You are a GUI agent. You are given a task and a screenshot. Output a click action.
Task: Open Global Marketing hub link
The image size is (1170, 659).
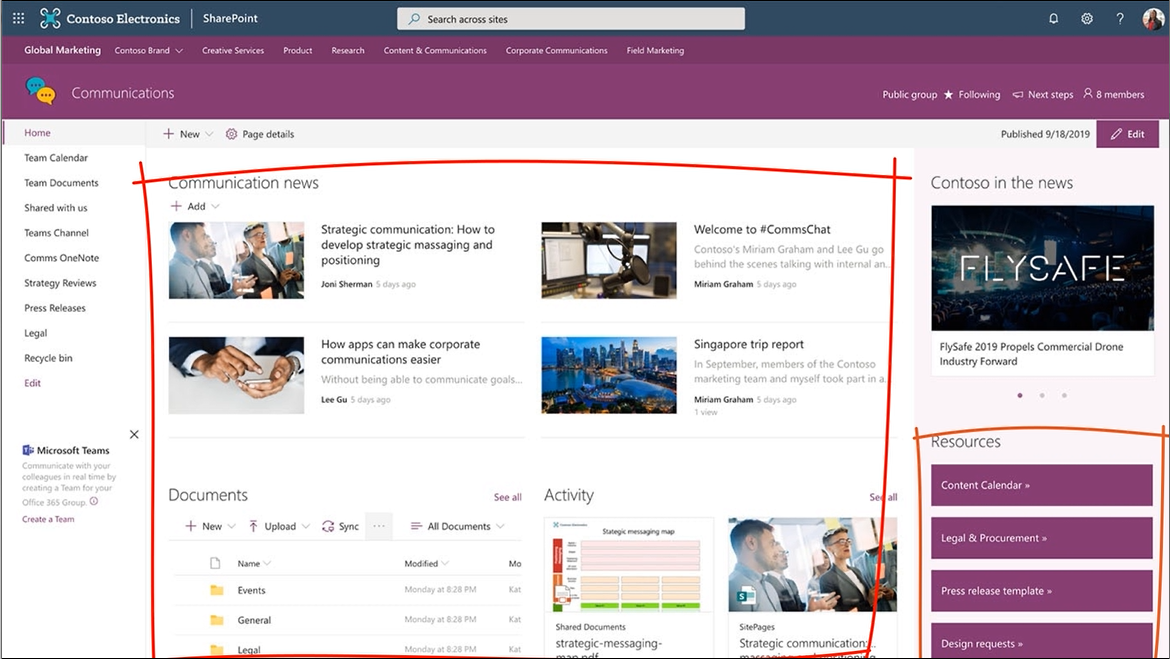click(63, 50)
